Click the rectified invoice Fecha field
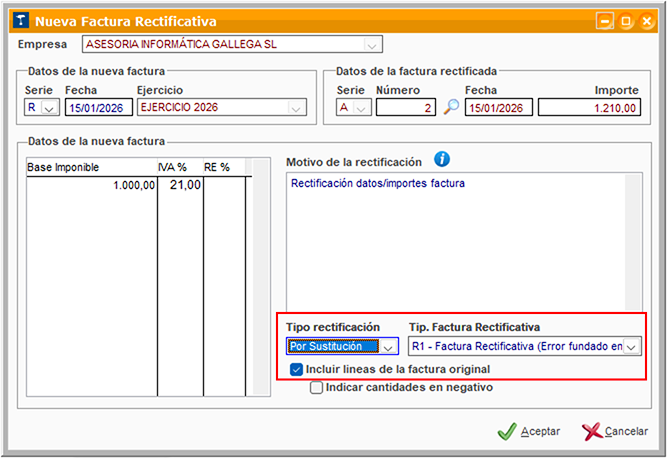 pos(499,108)
